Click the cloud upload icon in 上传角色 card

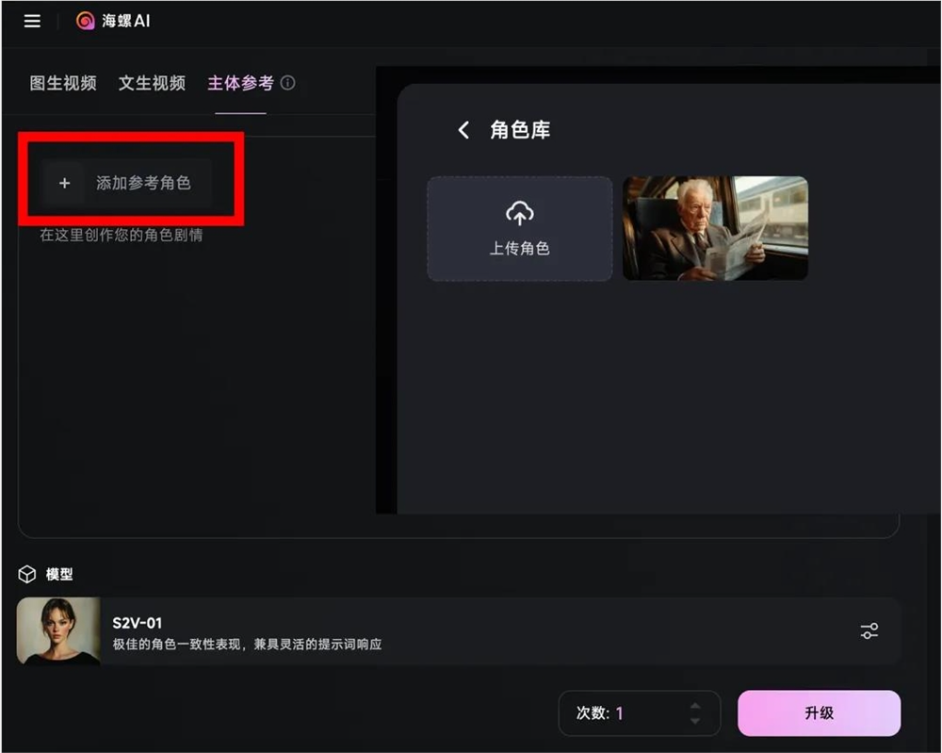pos(520,212)
